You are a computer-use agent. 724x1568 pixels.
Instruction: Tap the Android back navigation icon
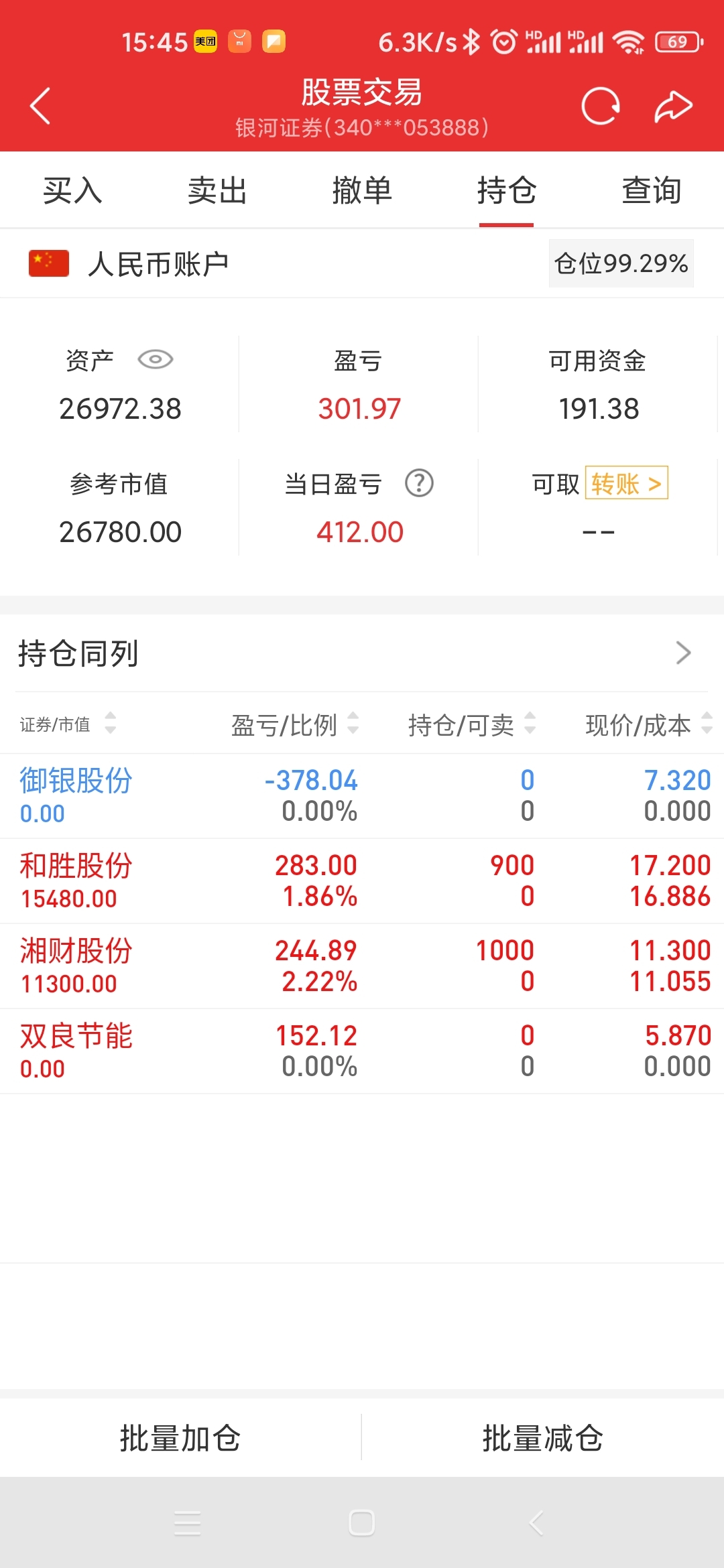pos(536,1523)
